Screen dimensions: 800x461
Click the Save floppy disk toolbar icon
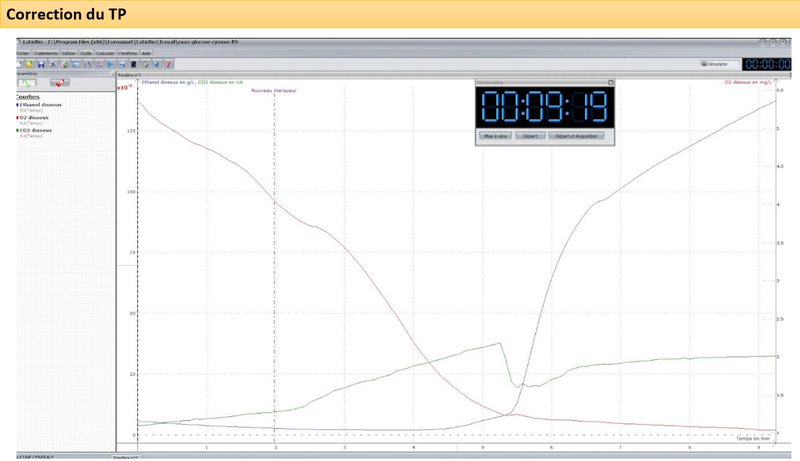[40, 63]
